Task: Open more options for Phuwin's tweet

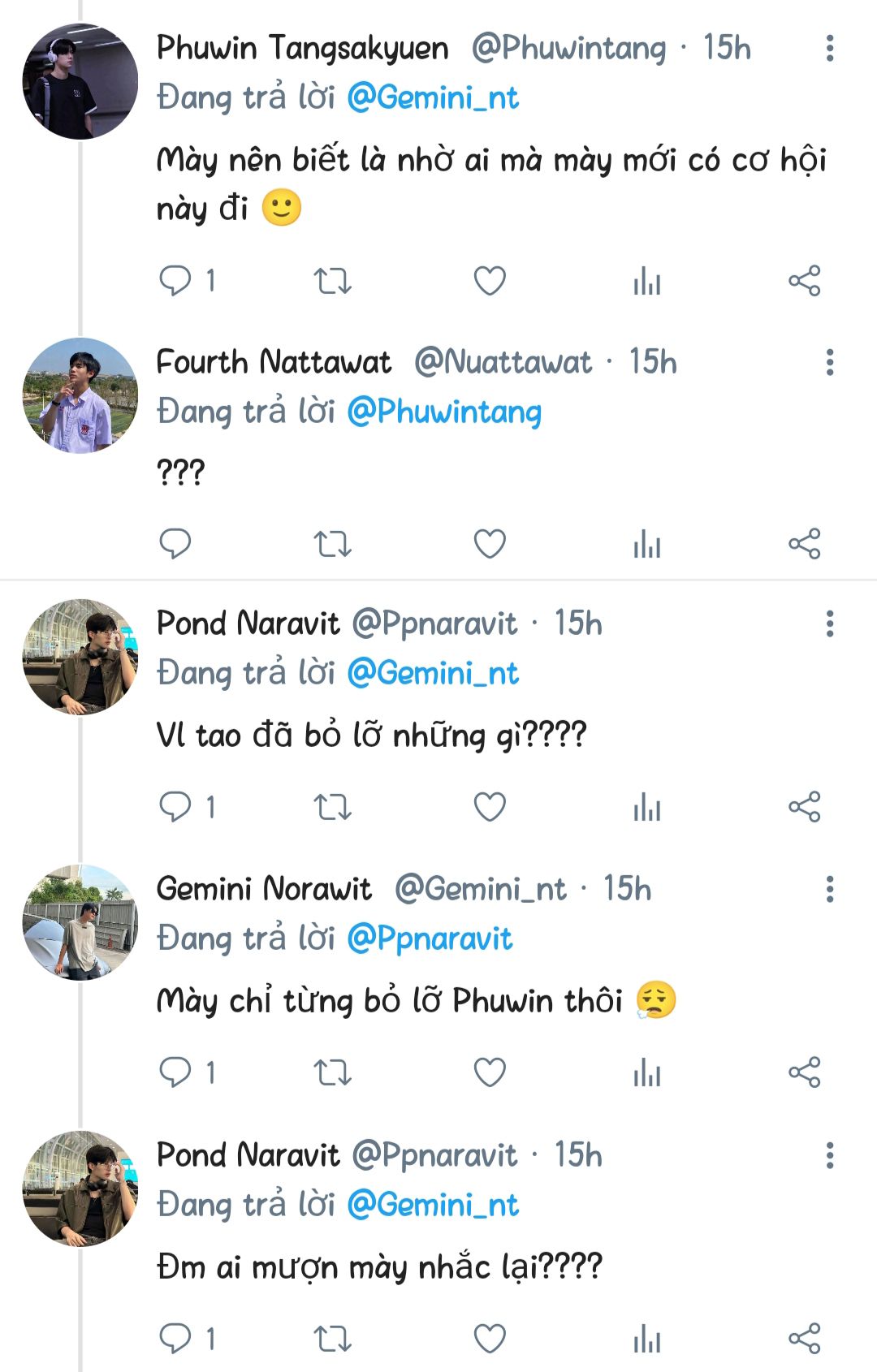Action: coord(829,49)
